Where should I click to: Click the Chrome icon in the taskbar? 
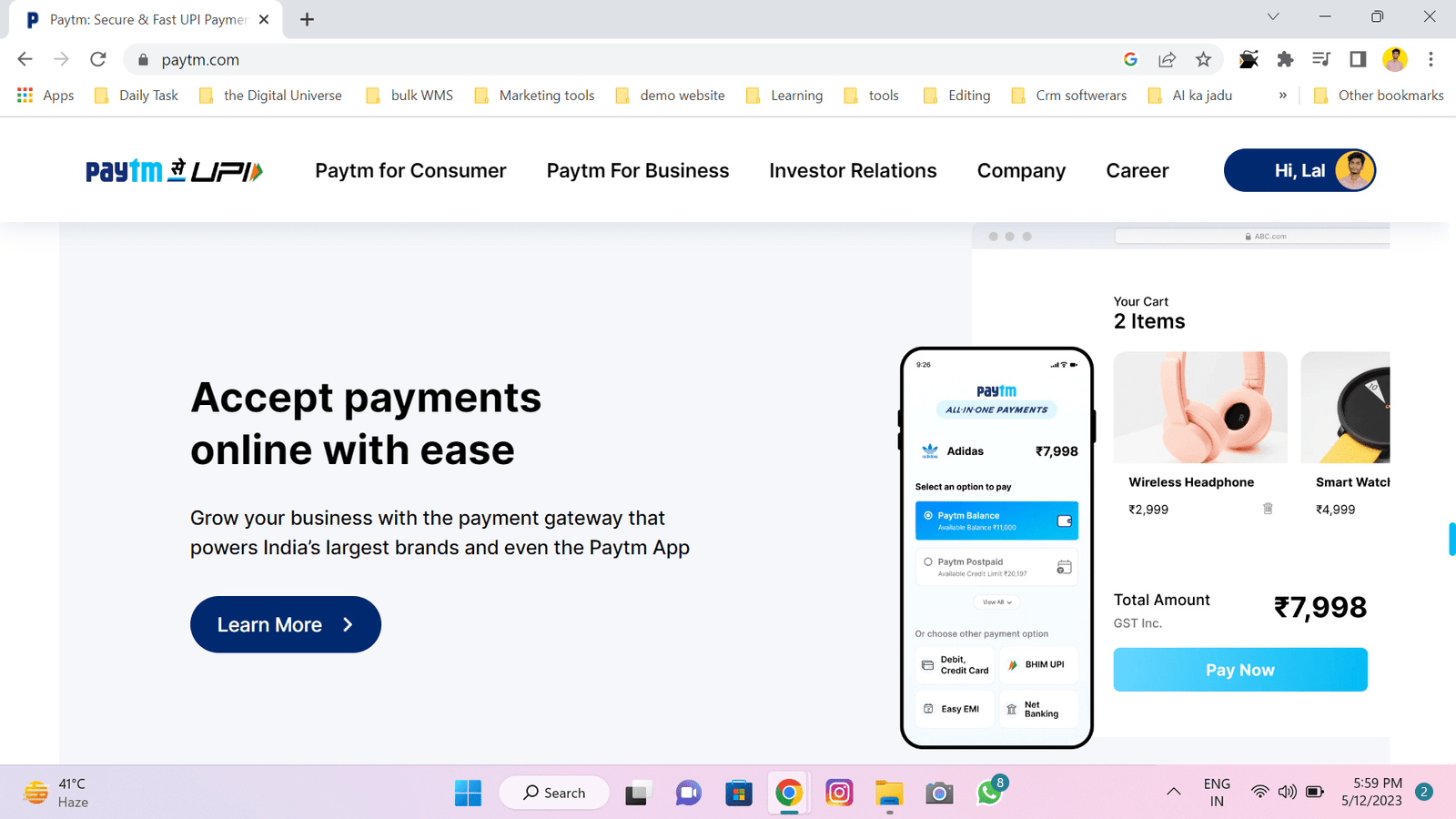click(x=789, y=793)
